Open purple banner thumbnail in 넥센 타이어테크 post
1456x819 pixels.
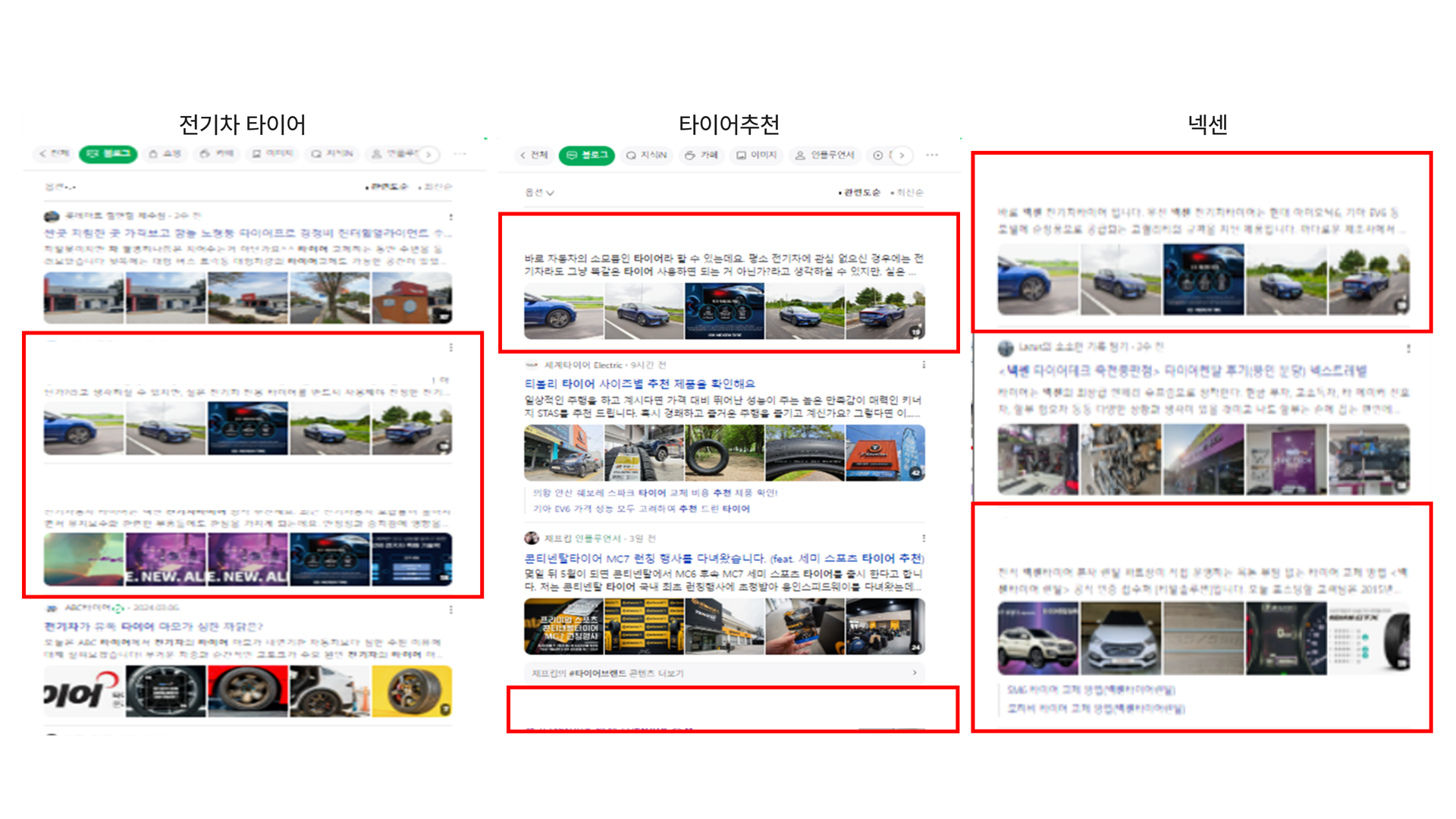coord(1286,460)
